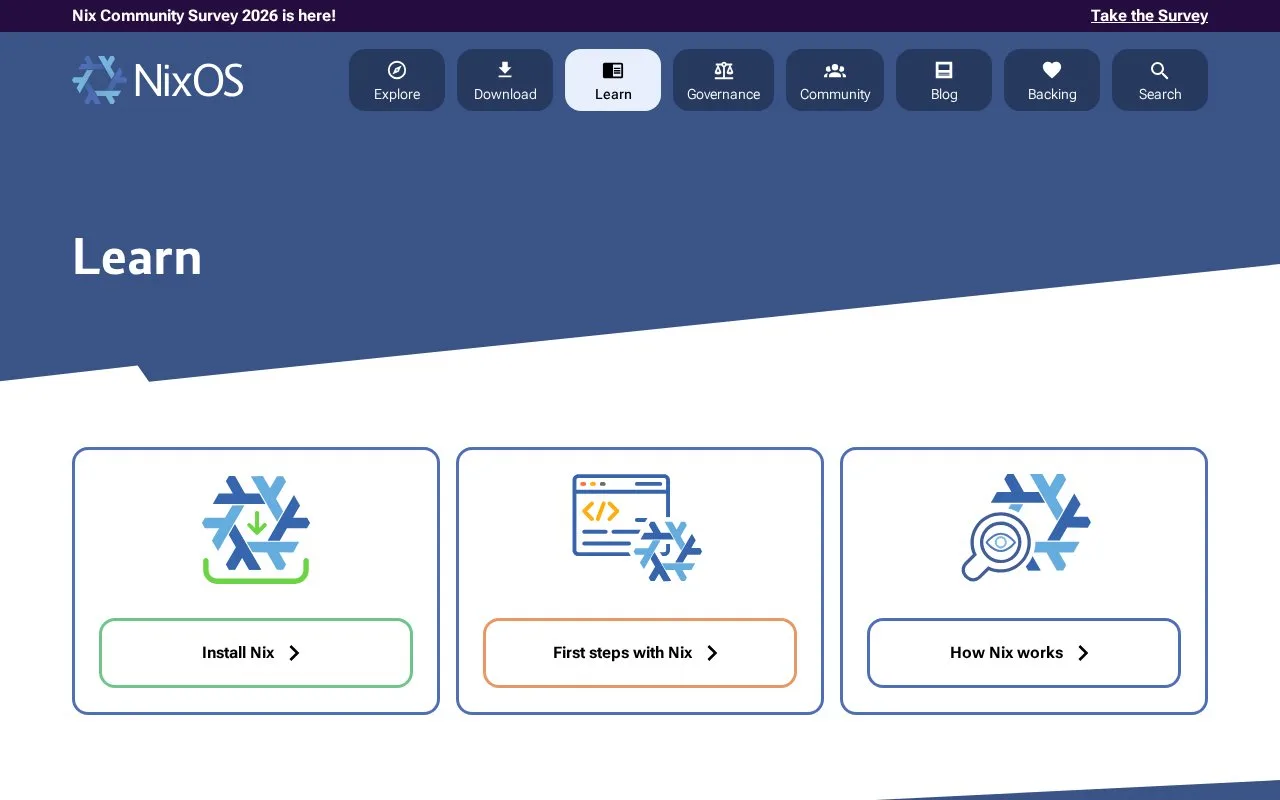1280x800 pixels.
Task: Click the Search magnifier icon
Action: point(1160,70)
